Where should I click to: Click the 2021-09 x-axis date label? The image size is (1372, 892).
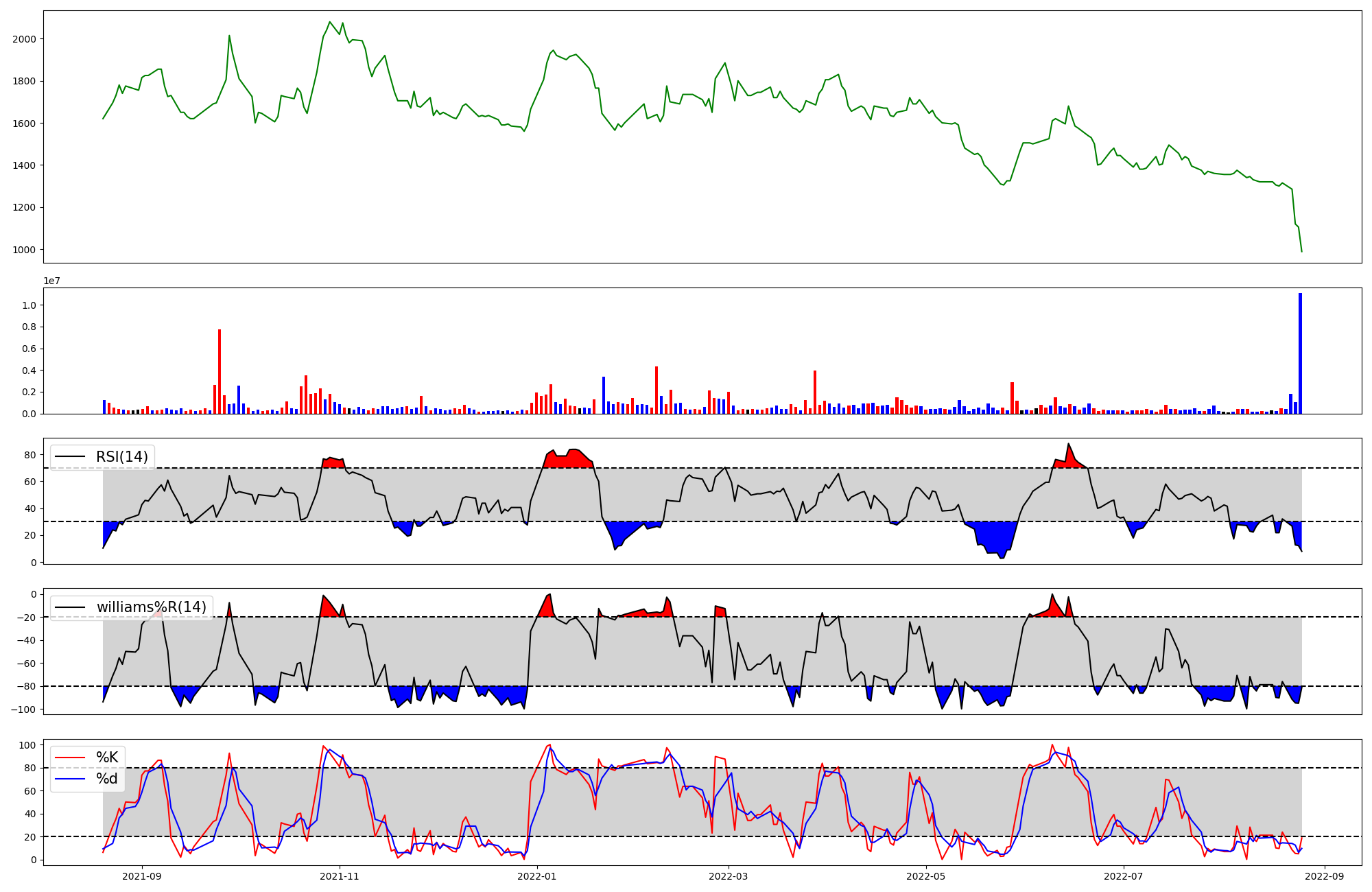coord(142,876)
